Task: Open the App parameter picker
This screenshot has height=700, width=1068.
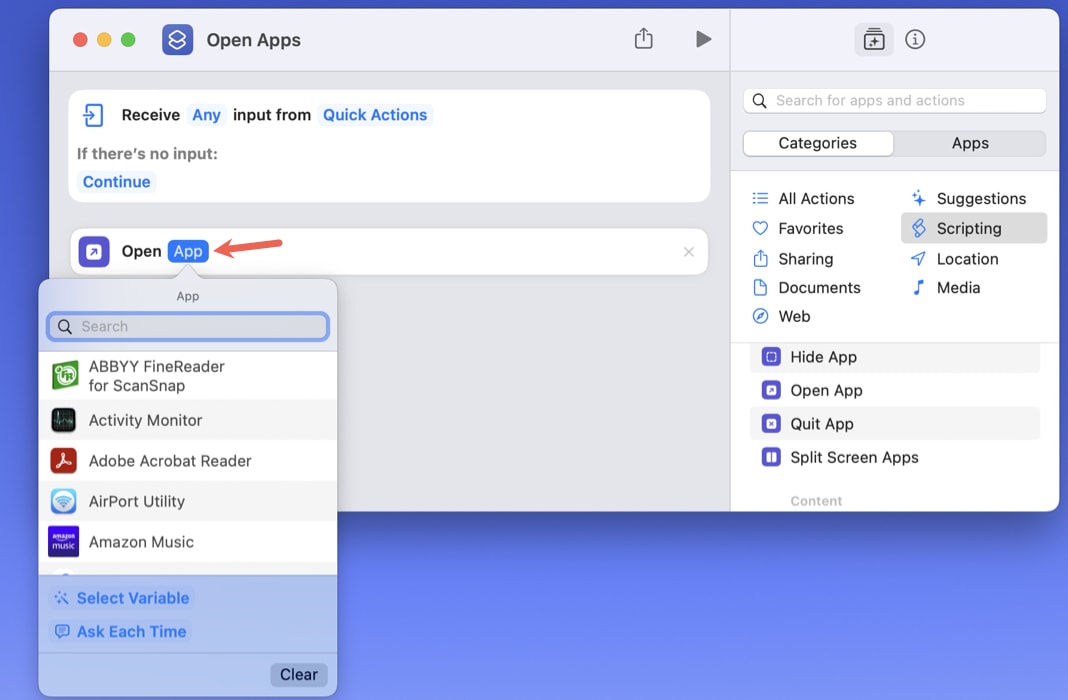Action: coord(188,251)
